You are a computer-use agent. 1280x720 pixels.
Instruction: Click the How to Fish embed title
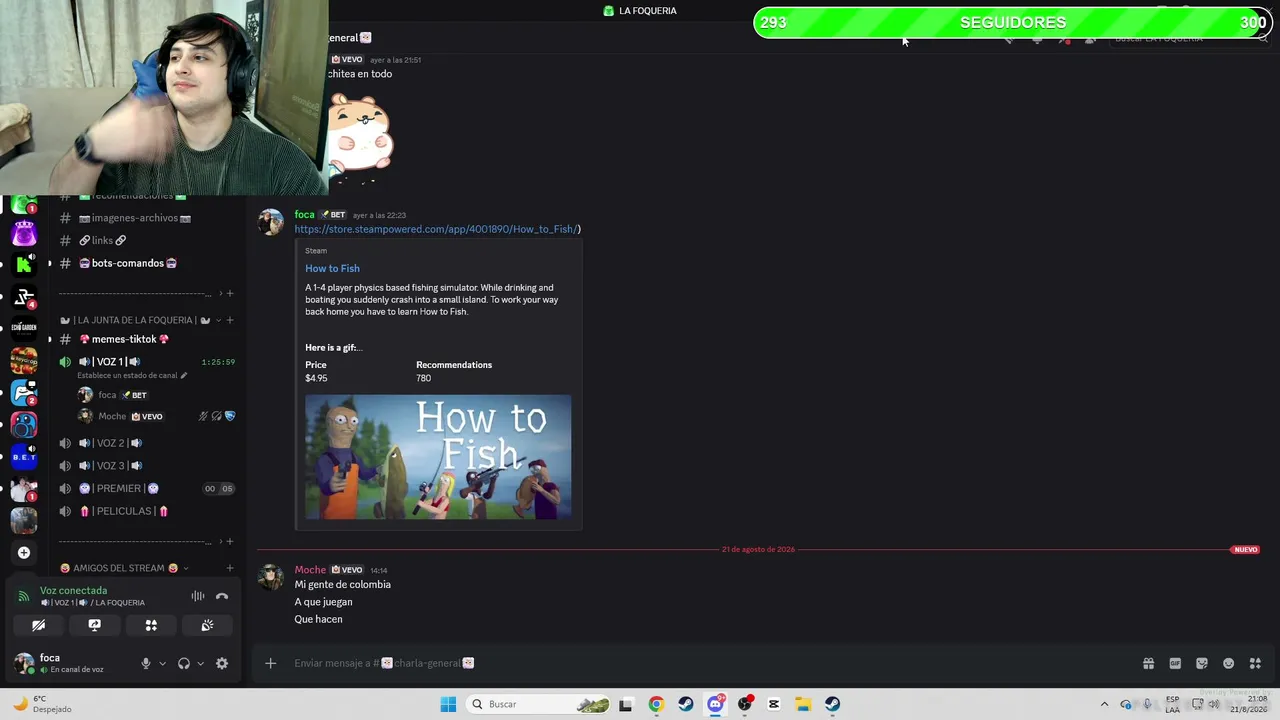(x=332, y=268)
